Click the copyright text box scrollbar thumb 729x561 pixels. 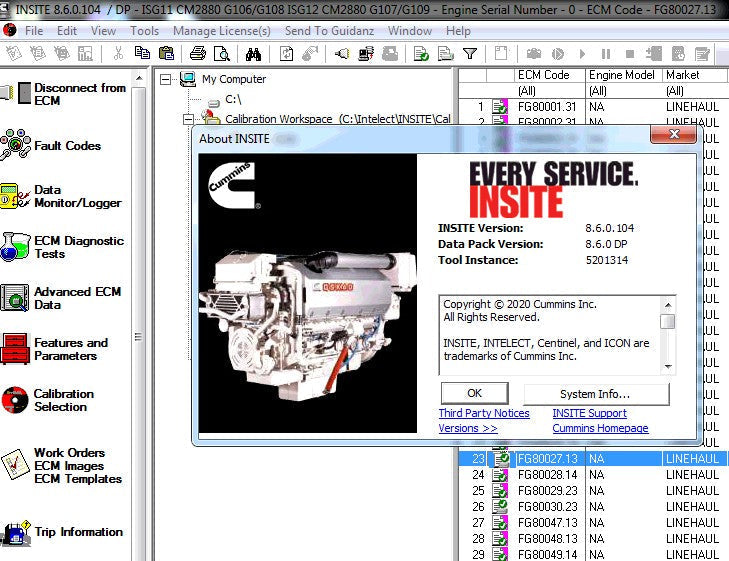[x=668, y=321]
